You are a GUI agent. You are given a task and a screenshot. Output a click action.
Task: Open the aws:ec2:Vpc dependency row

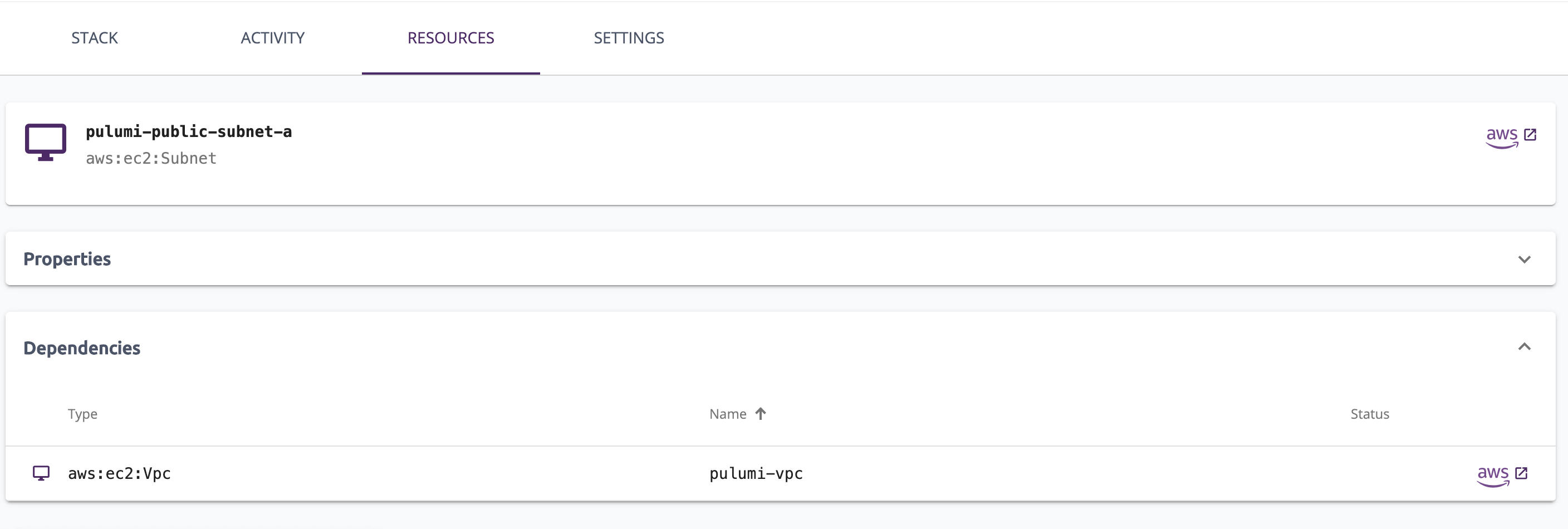(x=780, y=474)
